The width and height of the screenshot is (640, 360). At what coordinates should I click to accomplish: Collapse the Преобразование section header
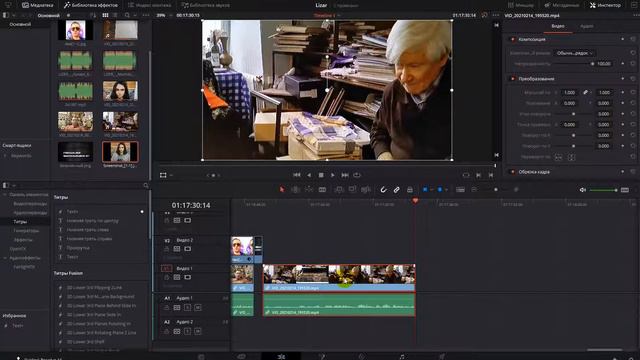[536, 78]
